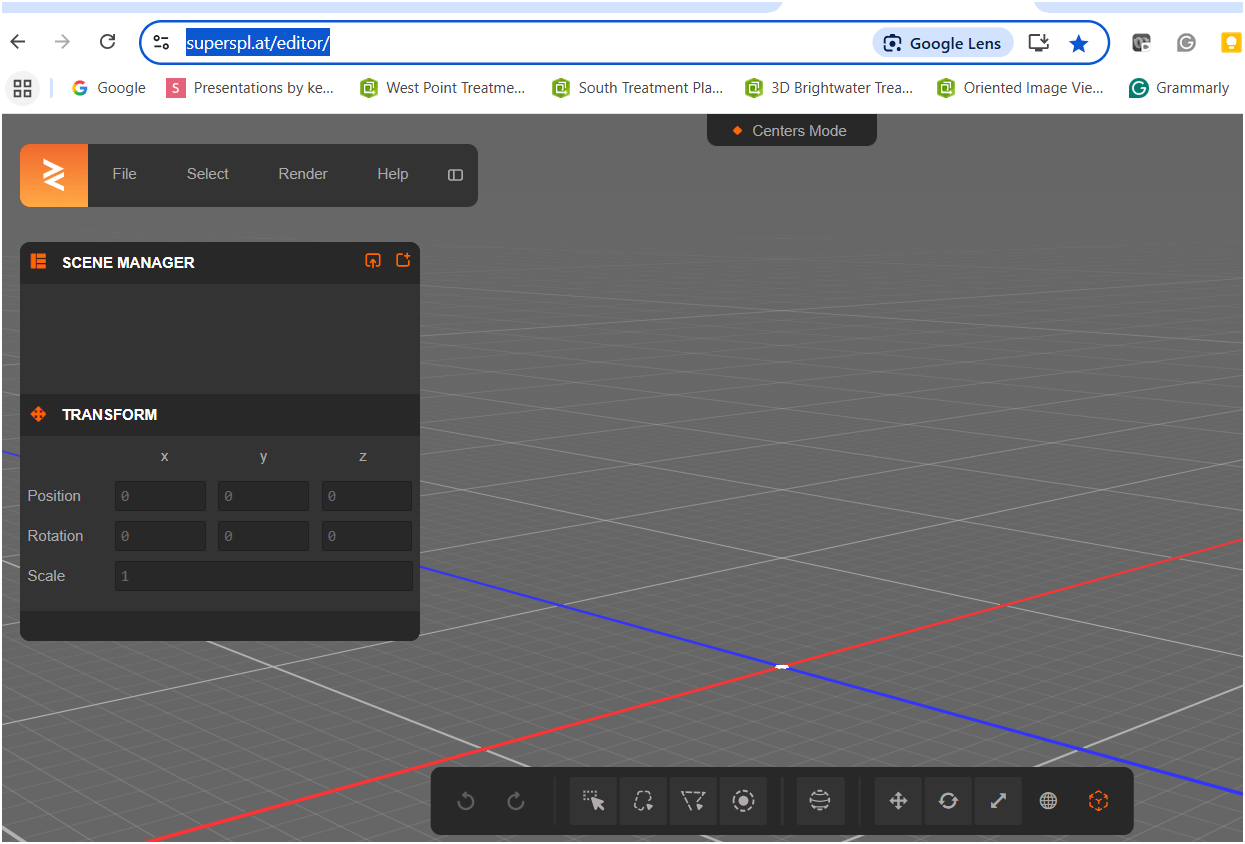The height and width of the screenshot is (844, 1245).
Task: Activate the Scale tool
Action: click(x=998, y=801)
